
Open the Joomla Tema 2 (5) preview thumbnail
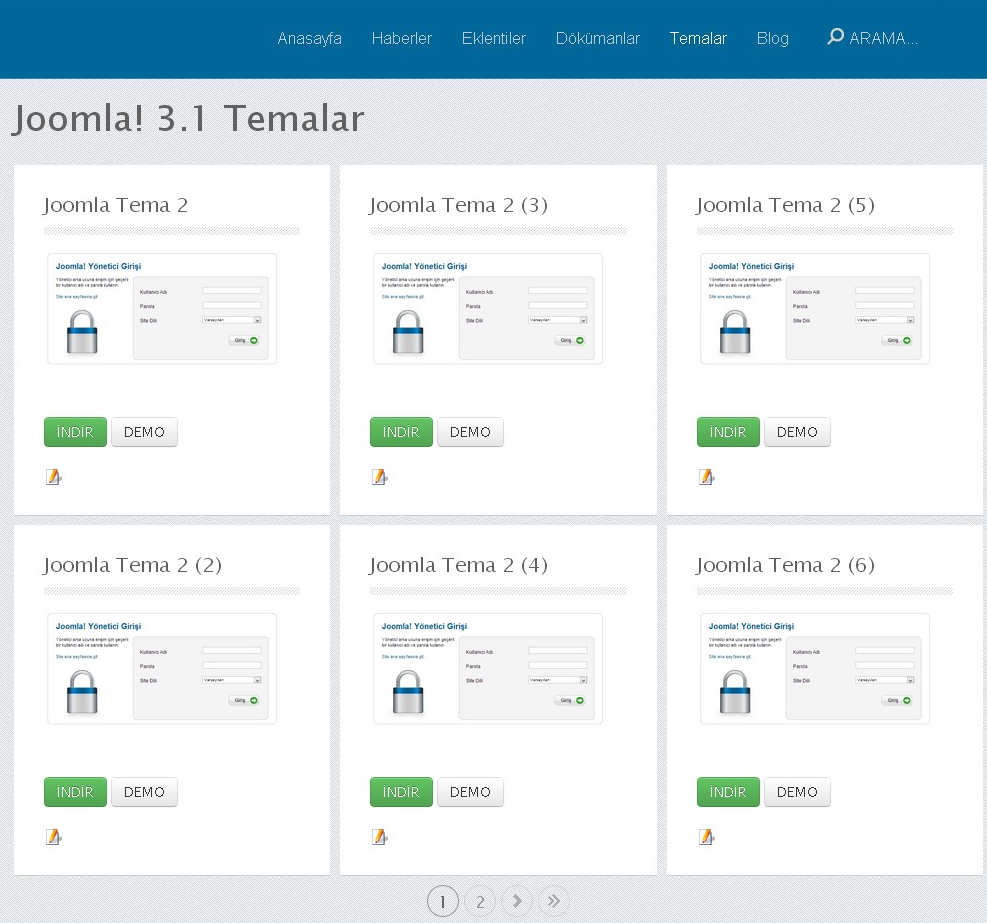(x=815, y=309)
